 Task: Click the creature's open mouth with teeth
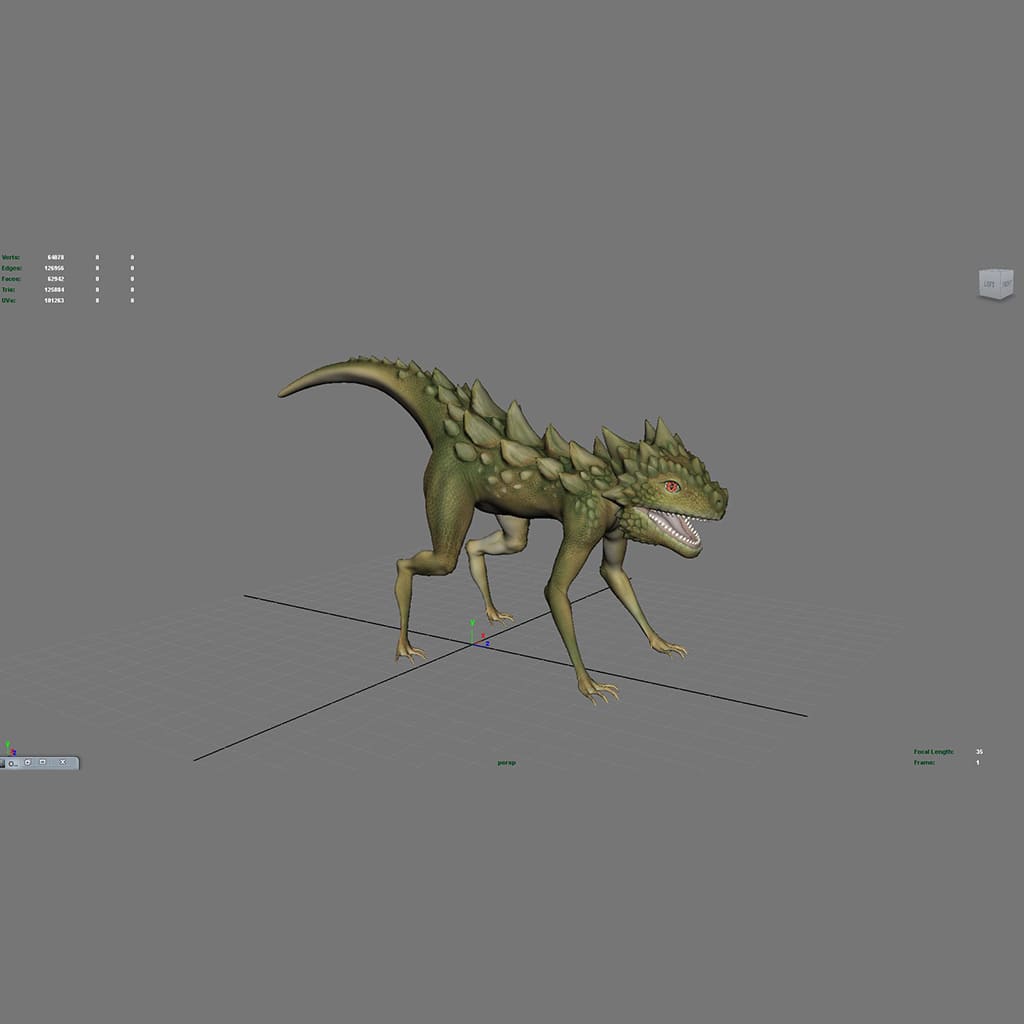click(x=672, y=527)
